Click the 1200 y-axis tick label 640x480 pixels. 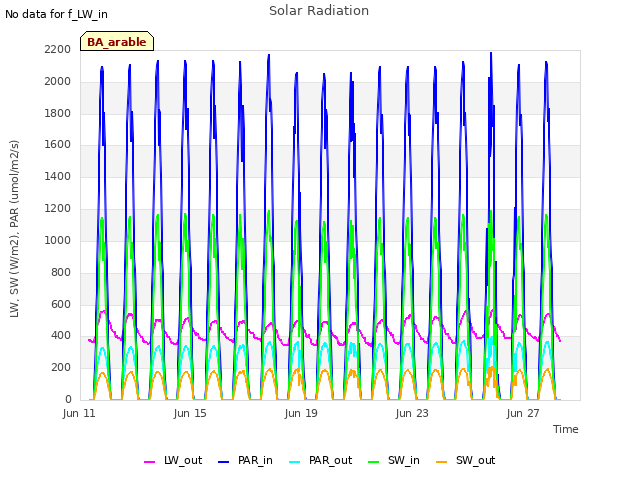tap(58, 209)
